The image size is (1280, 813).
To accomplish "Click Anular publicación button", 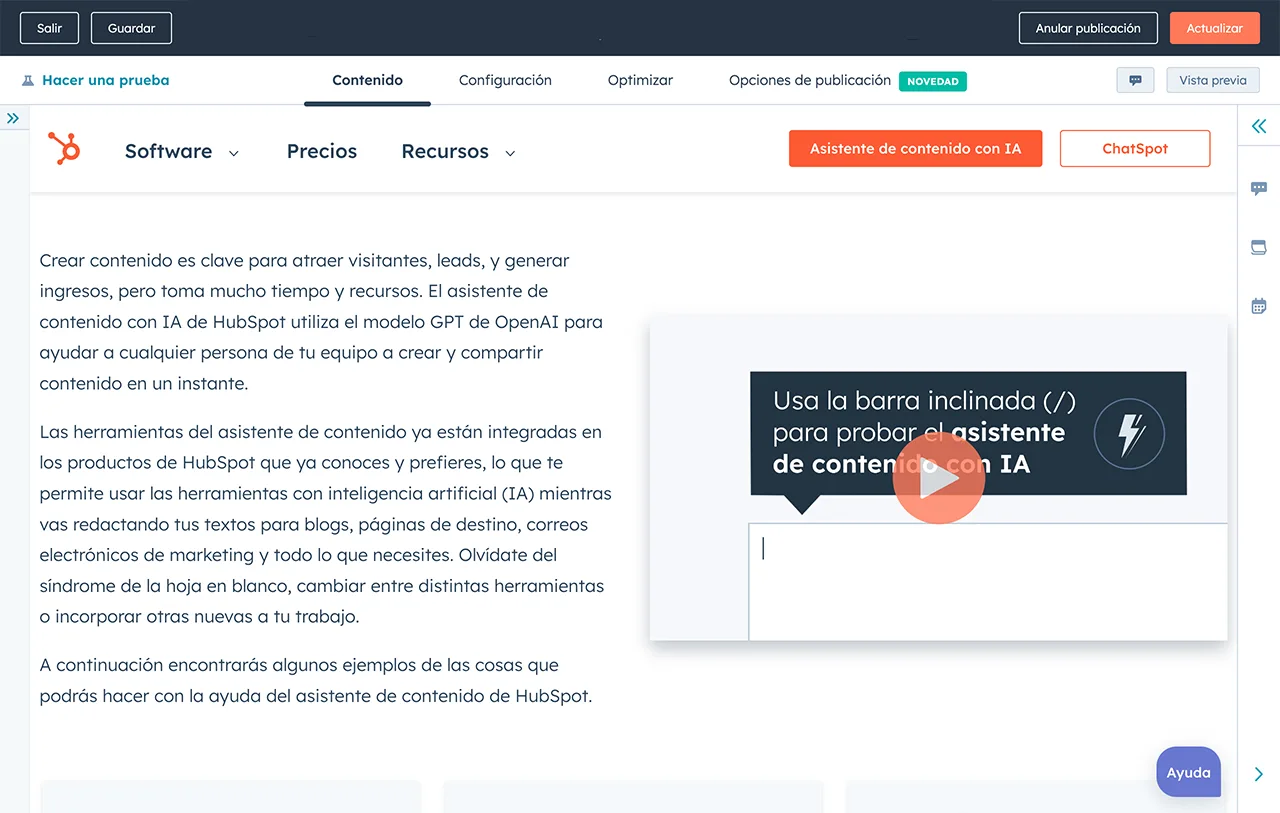I will tap(1088, 28).
